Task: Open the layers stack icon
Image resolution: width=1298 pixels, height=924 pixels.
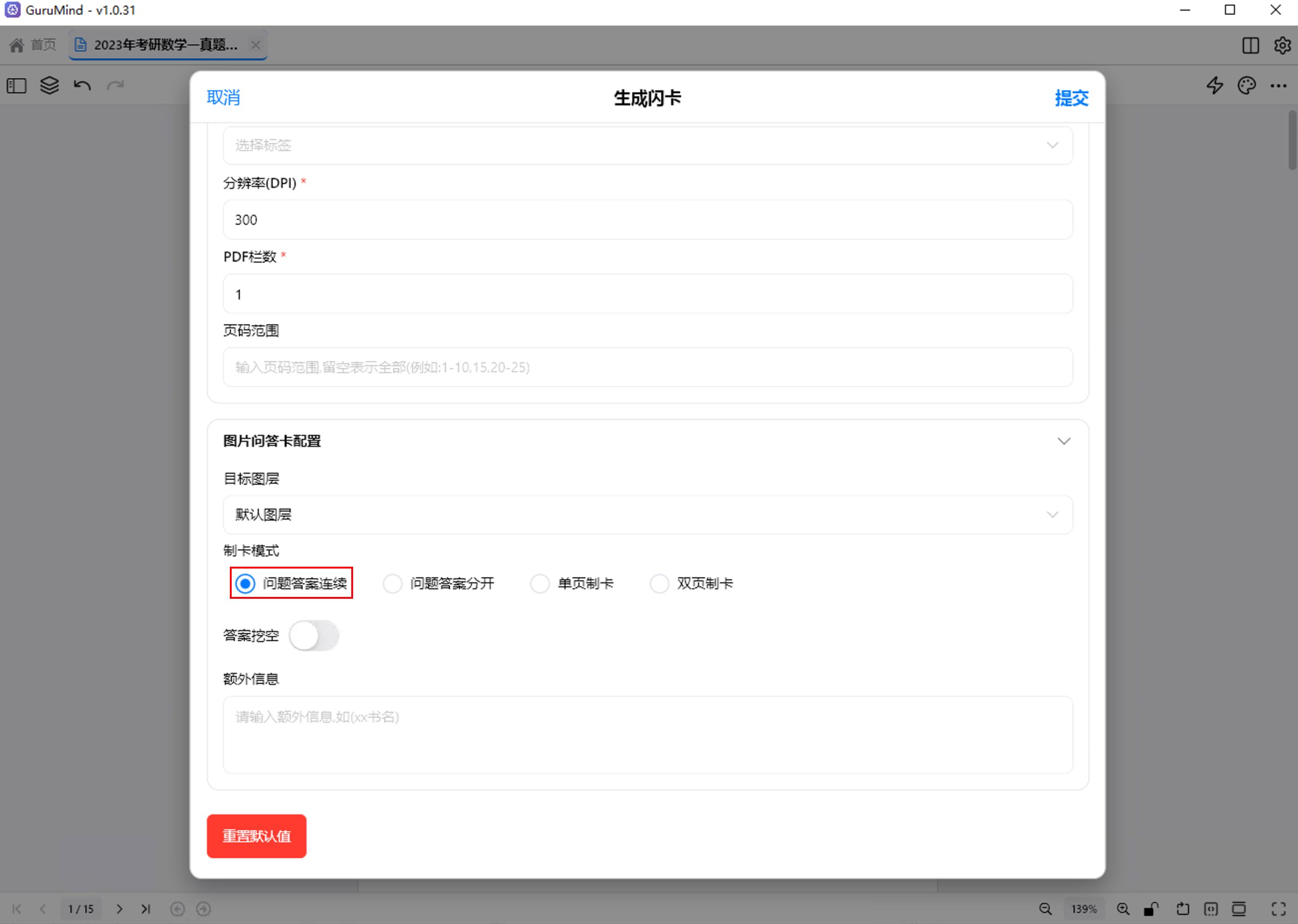Action: pos(49,86)
